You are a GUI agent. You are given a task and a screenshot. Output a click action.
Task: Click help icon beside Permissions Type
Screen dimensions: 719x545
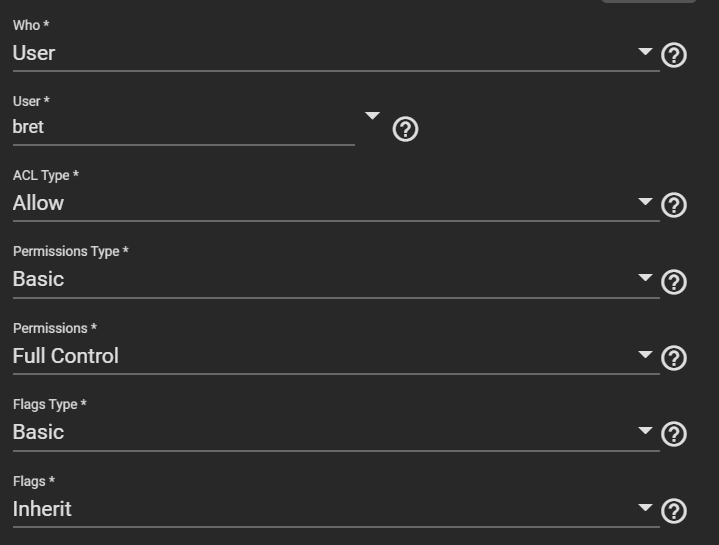(x=674, y=282)
